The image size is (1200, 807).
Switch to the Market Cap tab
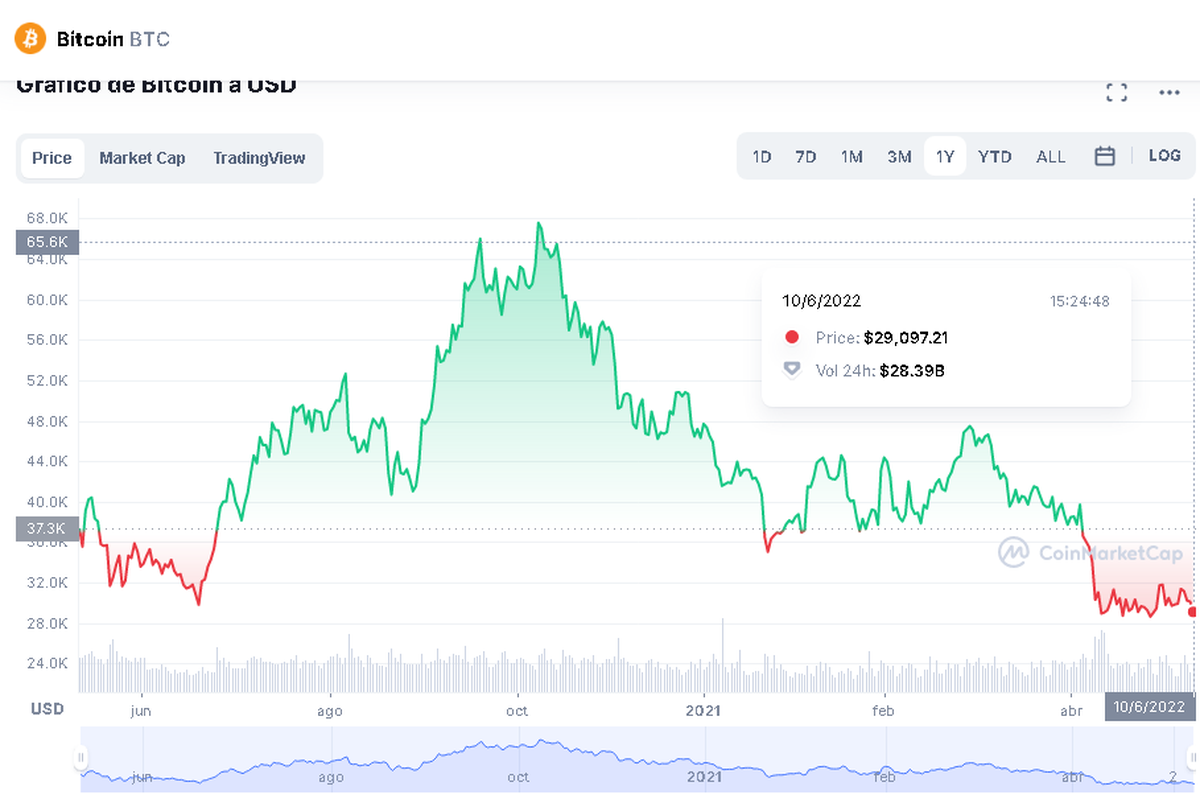(142, 158)
